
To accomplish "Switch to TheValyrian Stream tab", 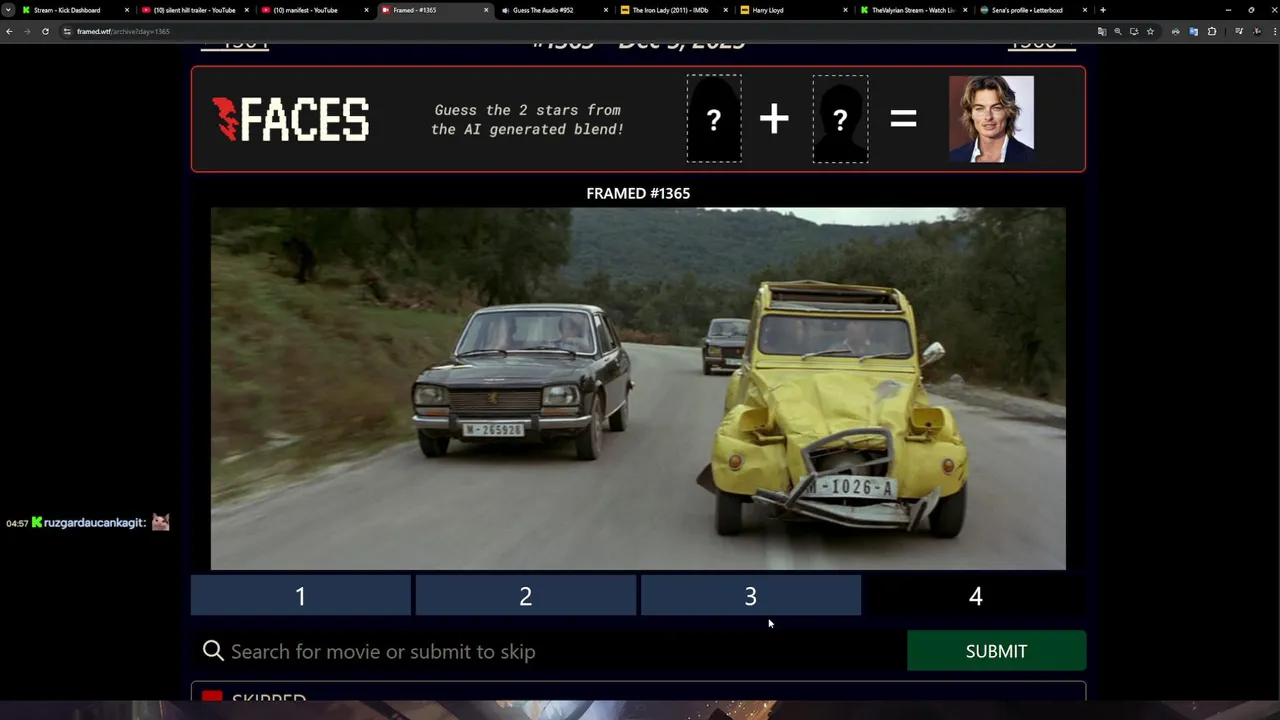I will tap(912, 10).
